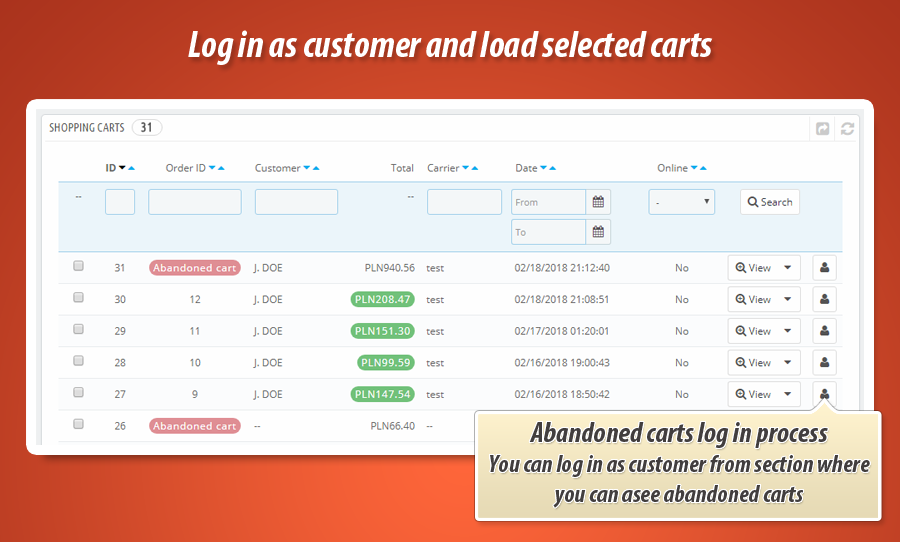
Task: Sort Customer column ascending
Action: tap(316, 168)
